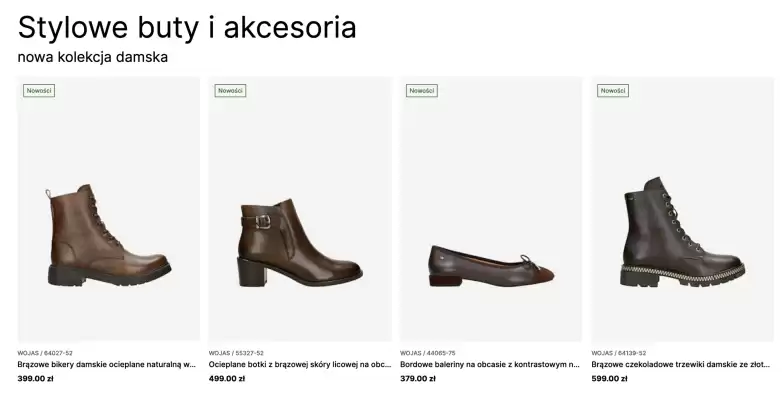The width and height of the screenshot is (782, 400).
Task: Click the 399.00 zł price
Action: tap(35, 379)
